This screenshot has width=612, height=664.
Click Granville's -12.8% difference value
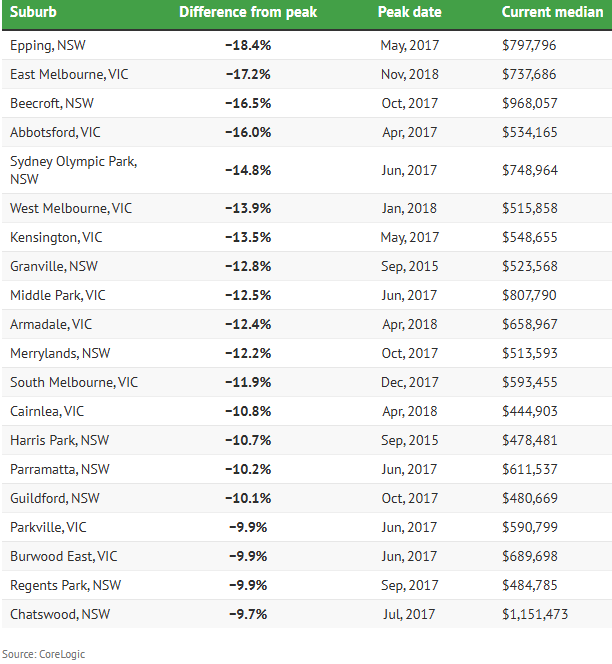[248, 266]
